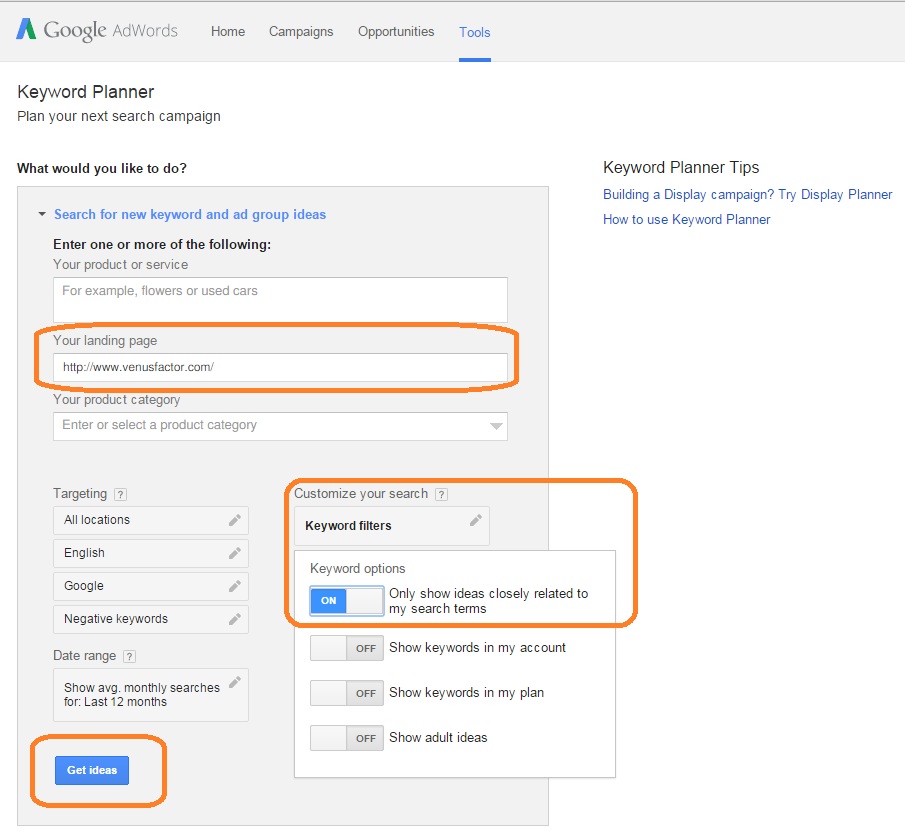Click help icon next to Targeting
This screenshot has height=839, width=905.
(x=120, y=494)
